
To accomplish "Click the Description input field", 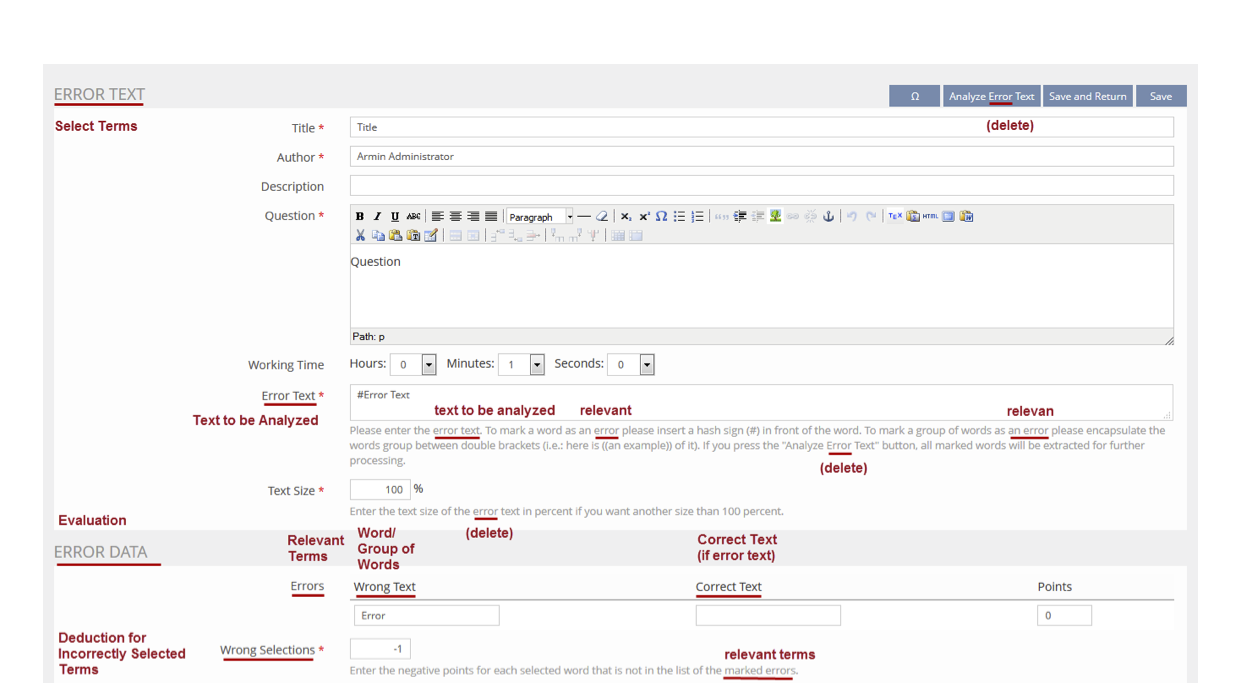I will (x=761, y=186).
